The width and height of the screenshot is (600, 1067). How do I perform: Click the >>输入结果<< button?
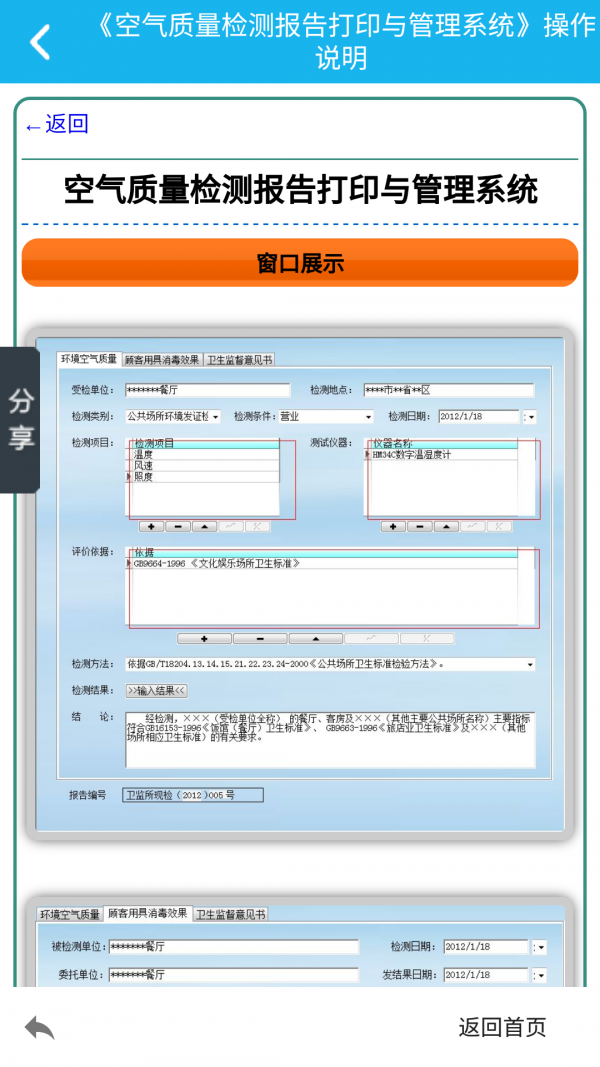point(156,691)
